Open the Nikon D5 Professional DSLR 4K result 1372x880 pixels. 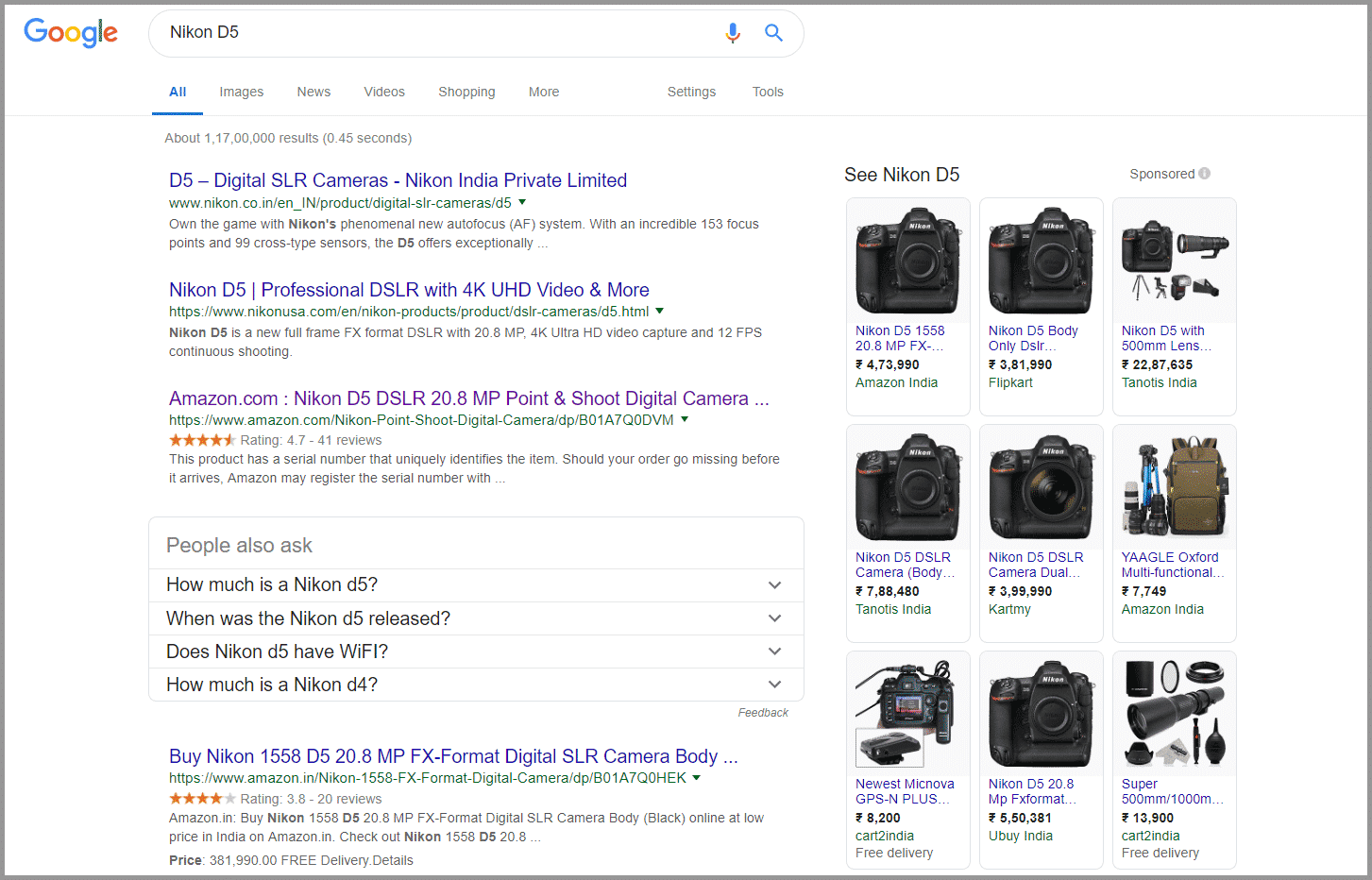coord(409,290)
